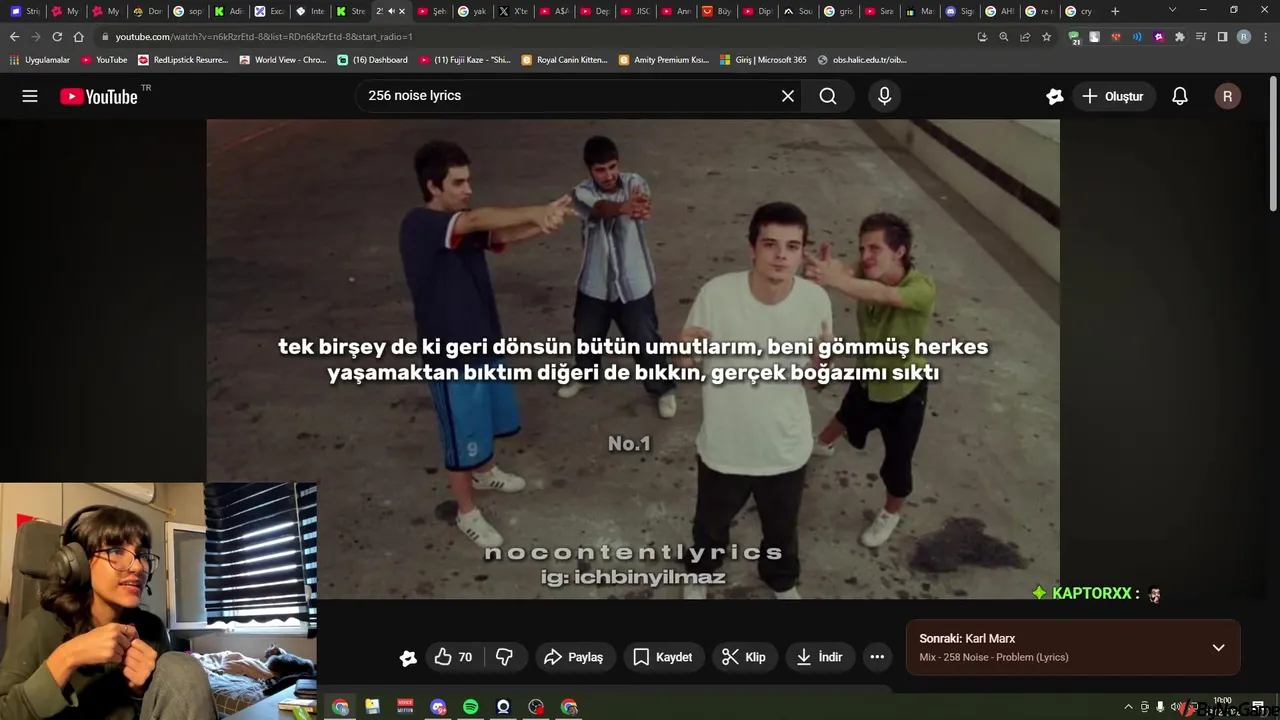Open the Chrome extensions puzzle icon
The height and width of the screenshot is (720, 1280).
pos(1180,36)
